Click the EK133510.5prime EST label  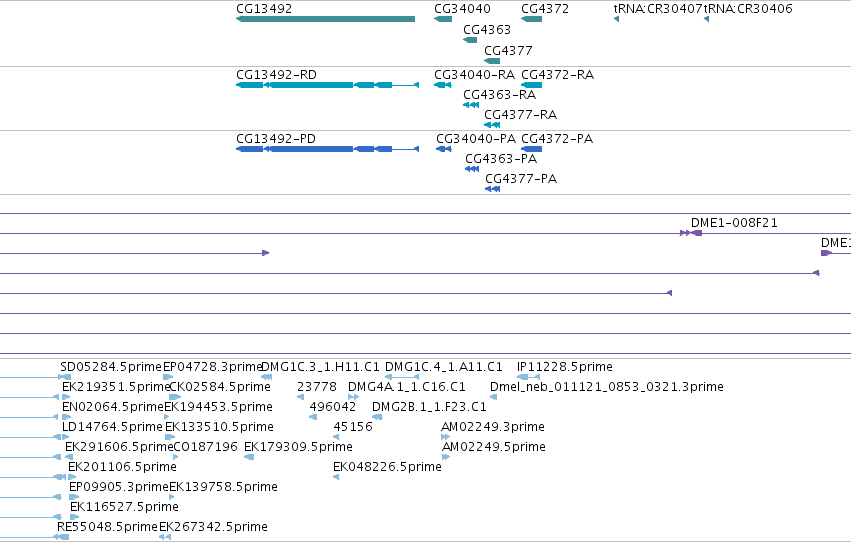point(219,427)
